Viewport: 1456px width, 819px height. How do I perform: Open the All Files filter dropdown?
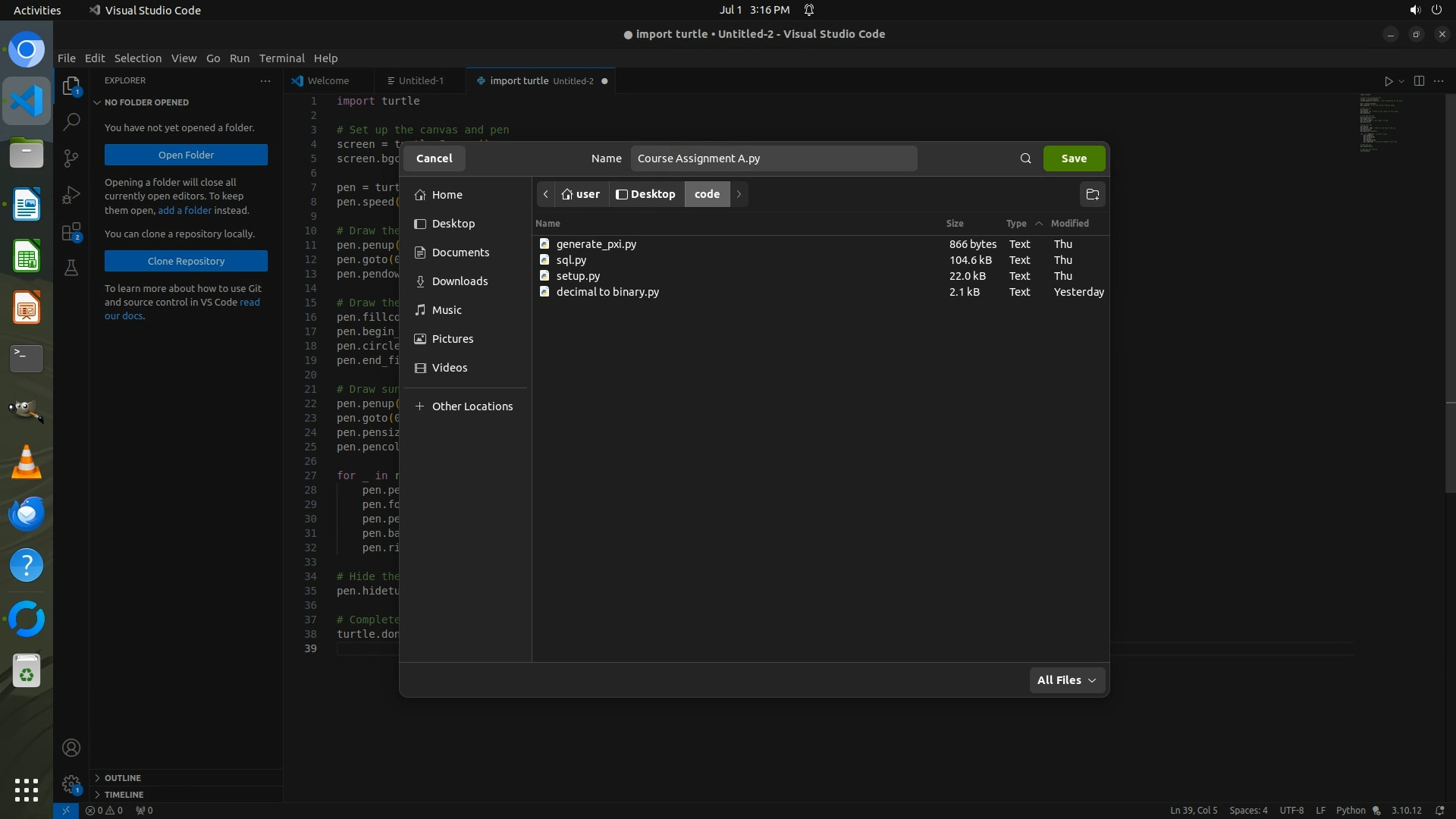[x=1066, y=680]
